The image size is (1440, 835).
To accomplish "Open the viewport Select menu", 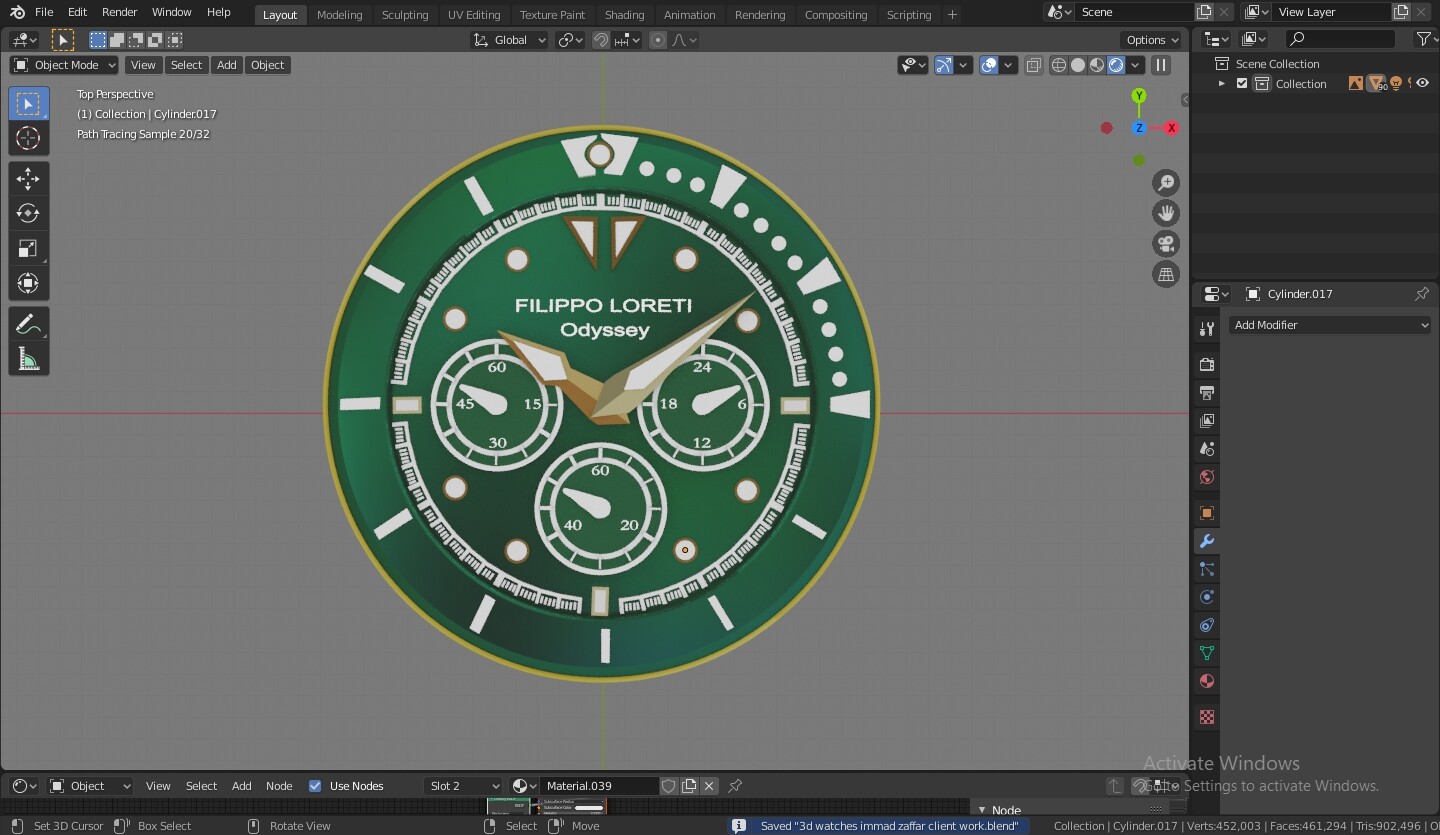I will point(186,65).
